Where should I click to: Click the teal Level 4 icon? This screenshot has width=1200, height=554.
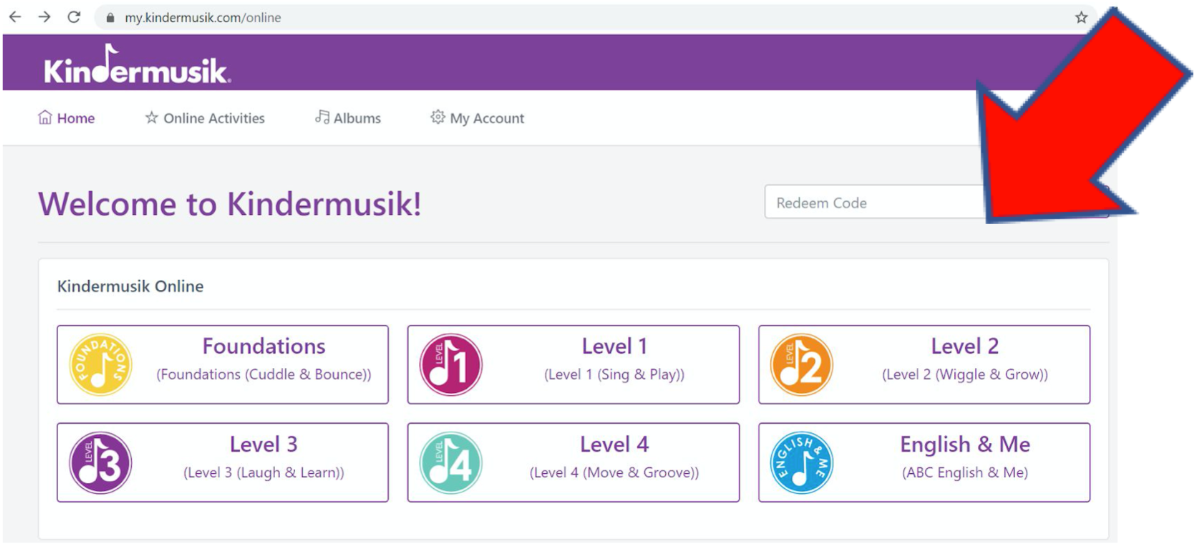(451, 463)
